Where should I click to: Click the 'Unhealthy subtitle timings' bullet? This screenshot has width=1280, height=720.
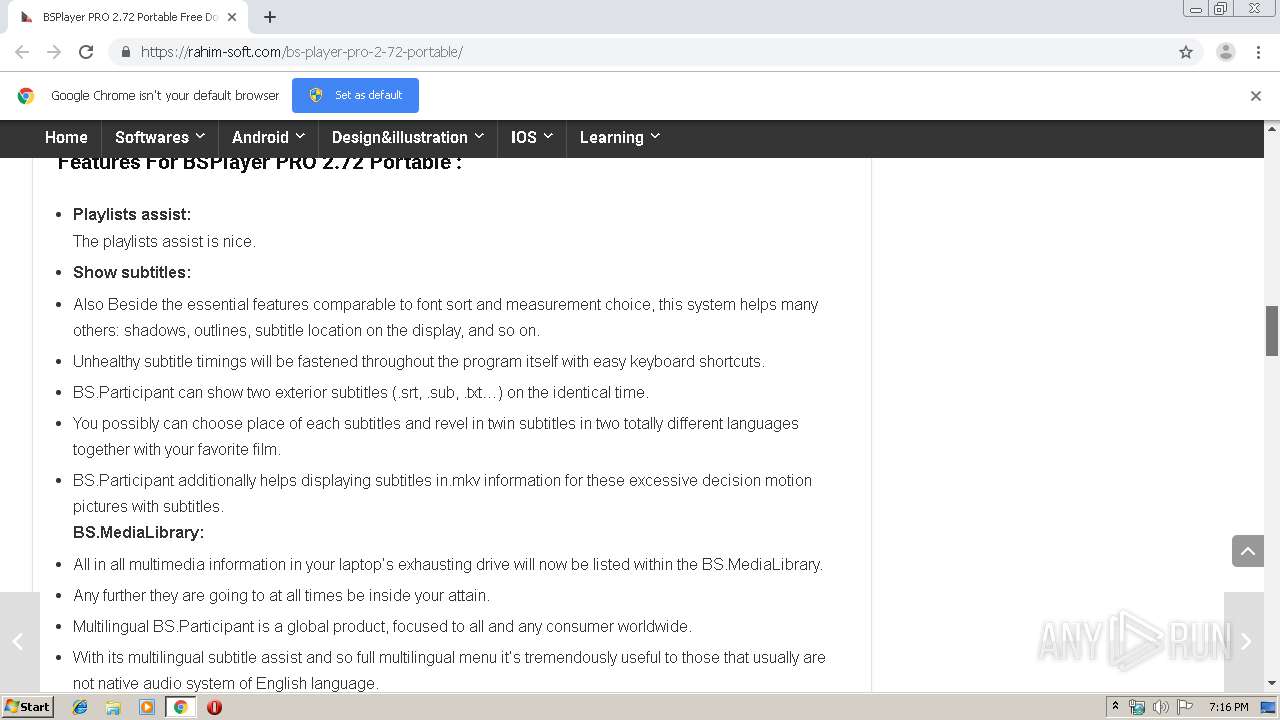pos(419,361)
